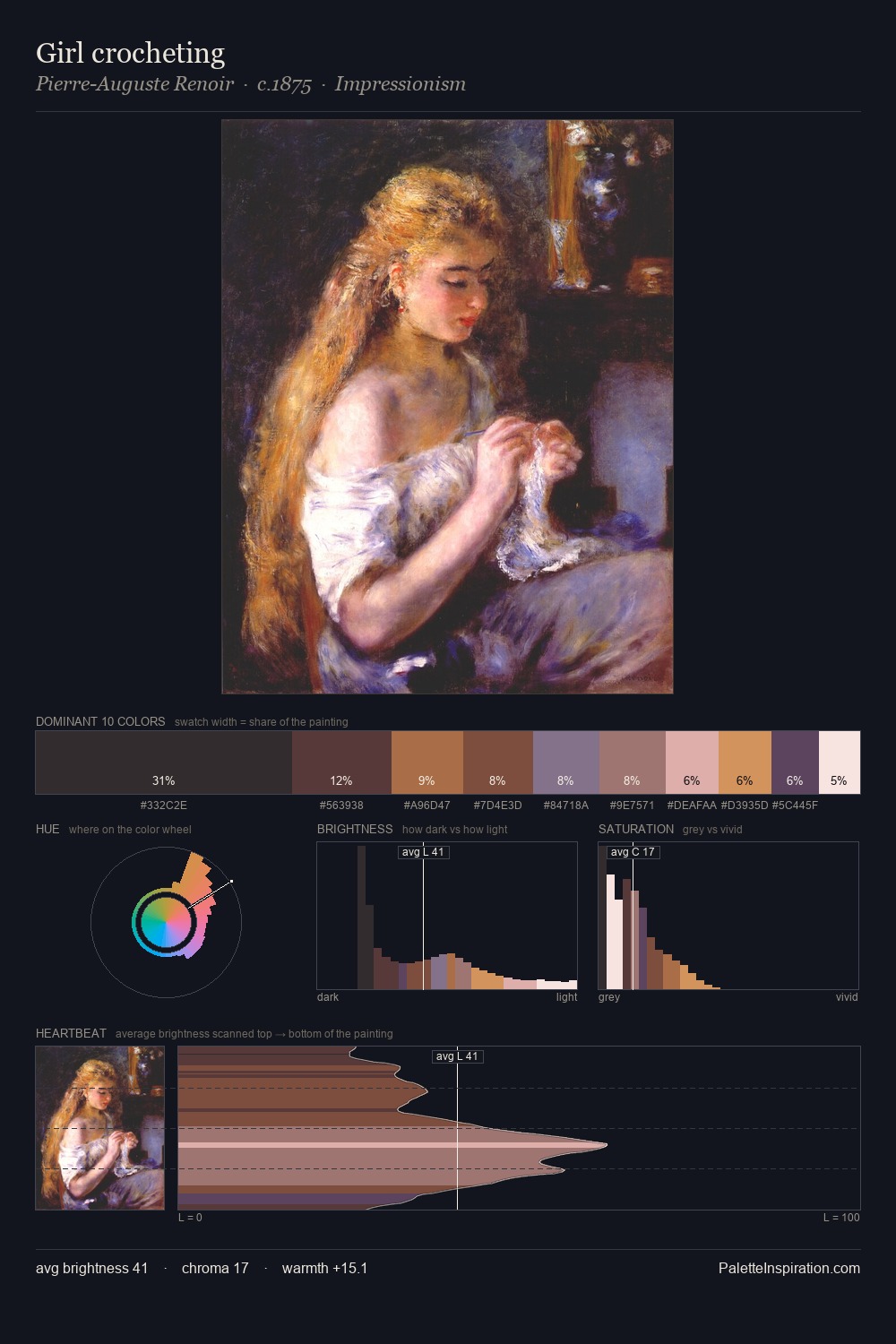Click the #DEAFAA light pink swatch

[692, 762]
